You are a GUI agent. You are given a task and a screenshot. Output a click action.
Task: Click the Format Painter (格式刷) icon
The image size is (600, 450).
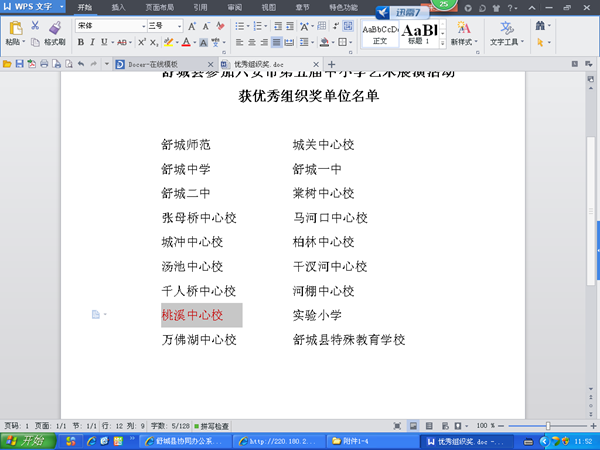tap(48, 43)
